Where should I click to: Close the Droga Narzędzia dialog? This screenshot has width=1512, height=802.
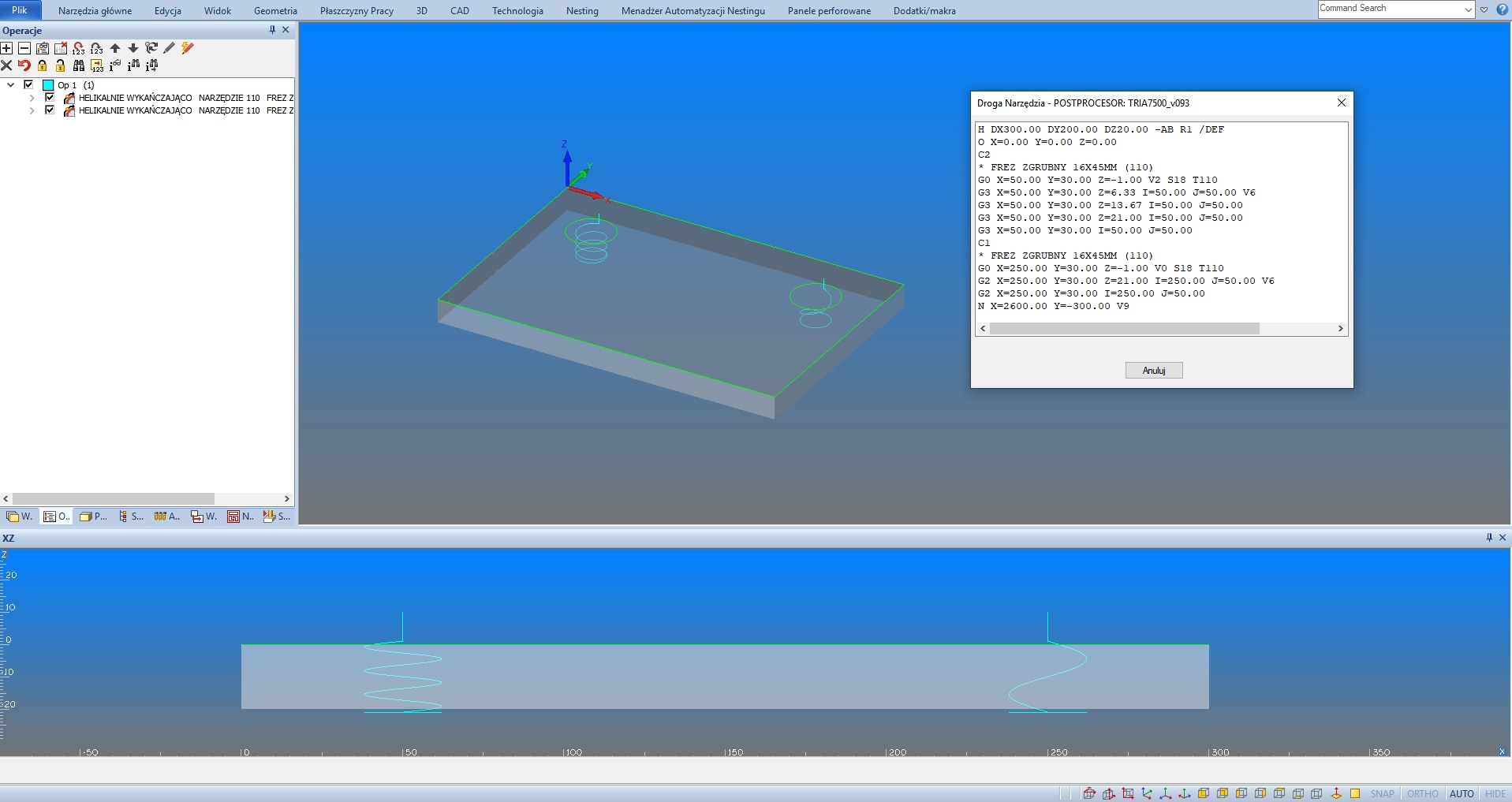(1341, 103)
